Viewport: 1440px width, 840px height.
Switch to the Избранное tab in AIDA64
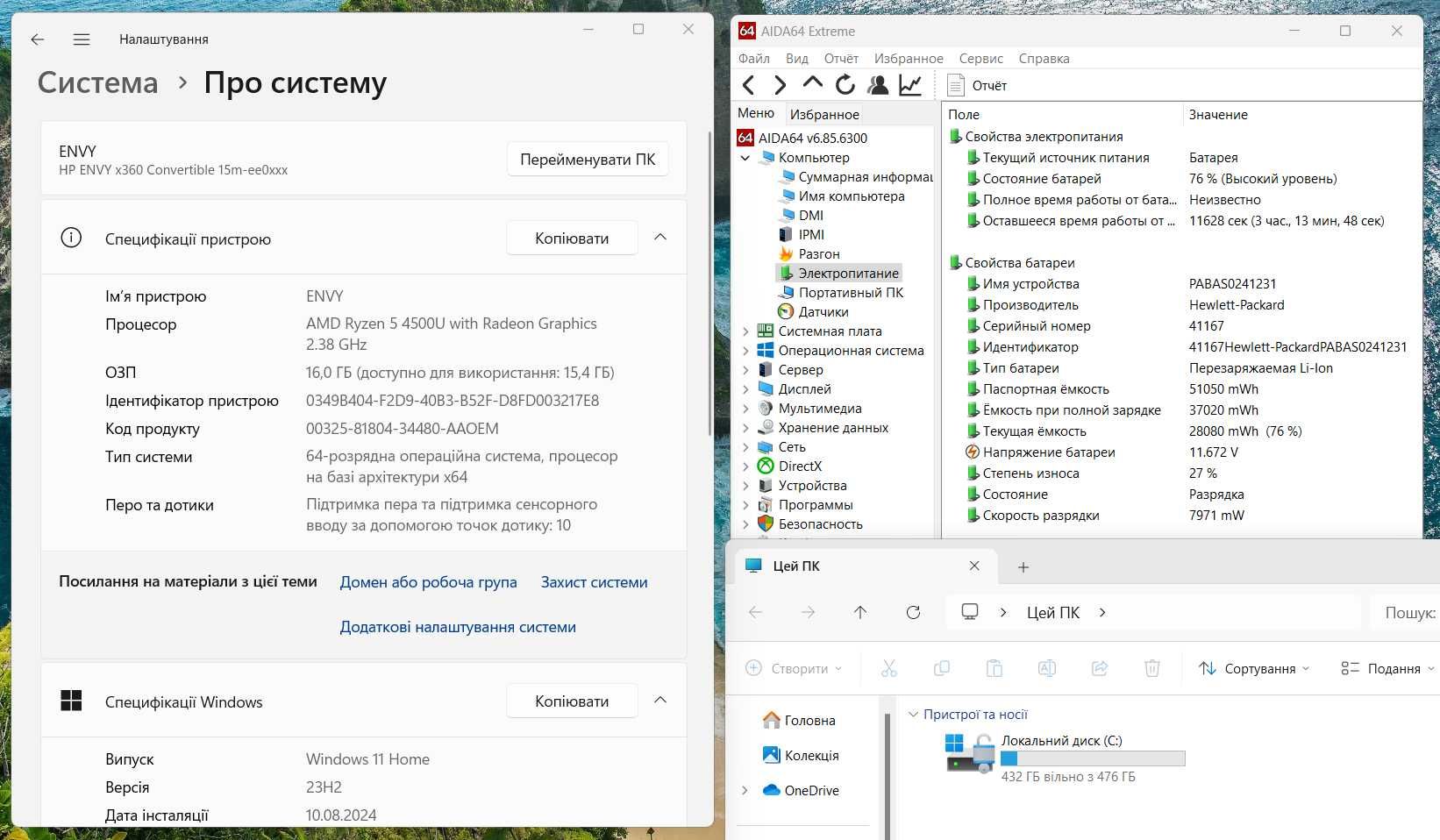click(824, 114)
